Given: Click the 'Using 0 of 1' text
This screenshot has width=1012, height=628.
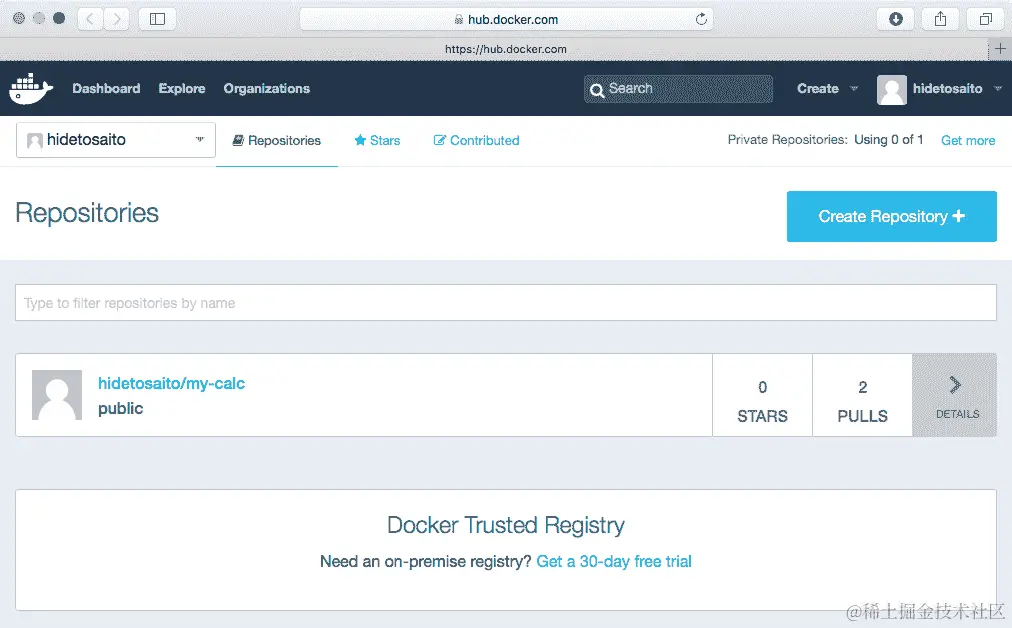Looking at the screenshot, I should 889,139.
